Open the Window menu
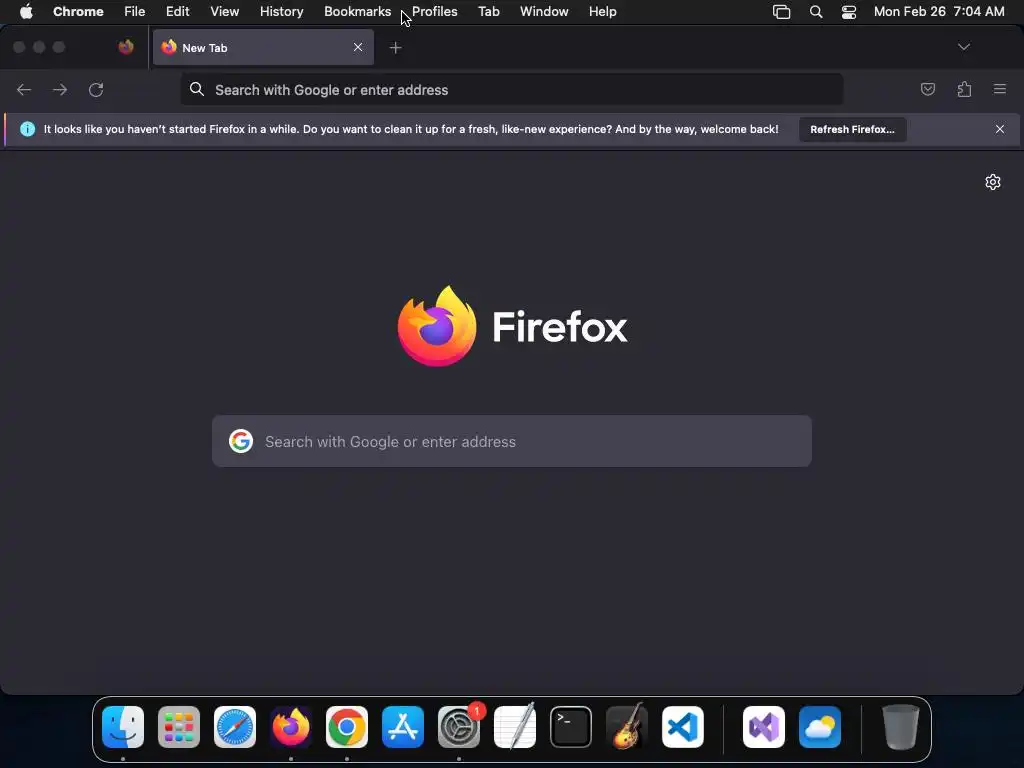The height and width of the screenshot is (768, 1024). pos(544,12)
